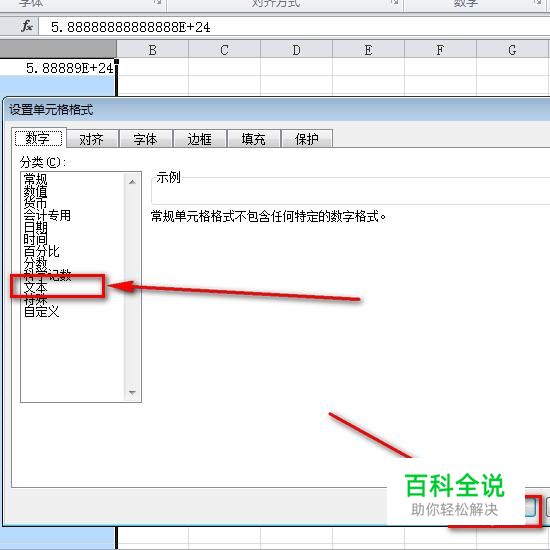Image resolution: width=550 pixels, height=550 pixels.
Task: Click the 字体 group dialog launcher icon
Action: 157,3
